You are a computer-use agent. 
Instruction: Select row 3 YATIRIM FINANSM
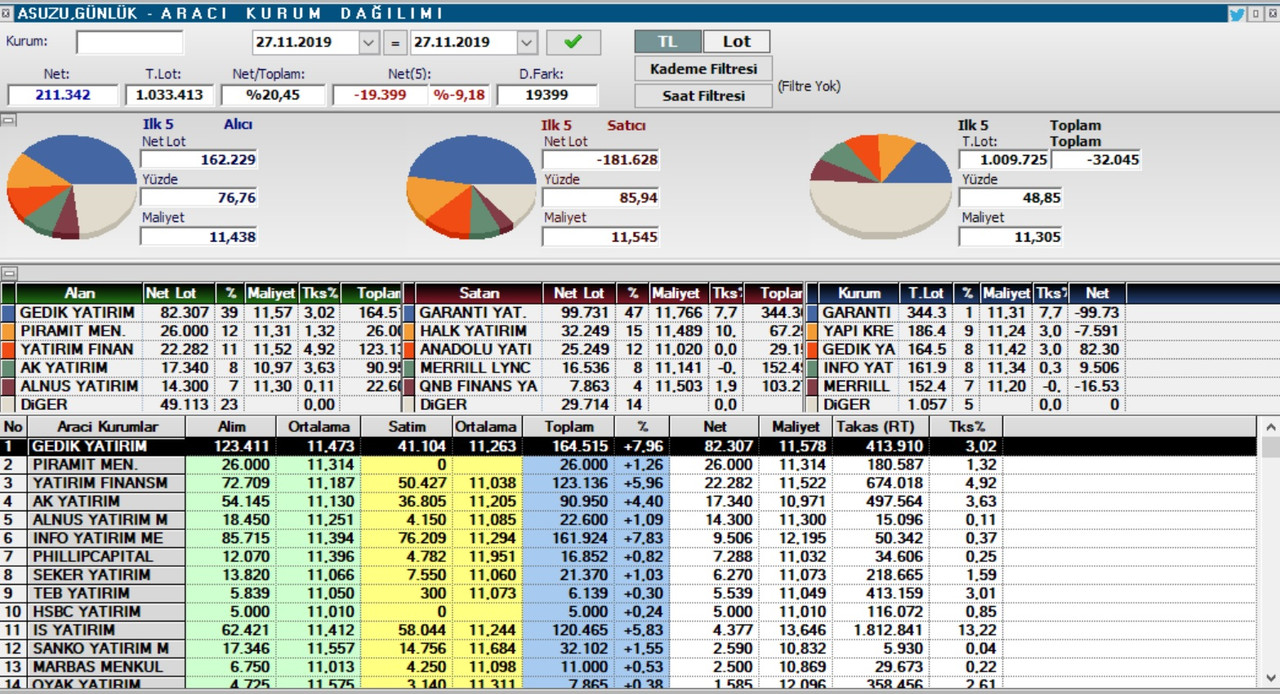tap(630, 483)
